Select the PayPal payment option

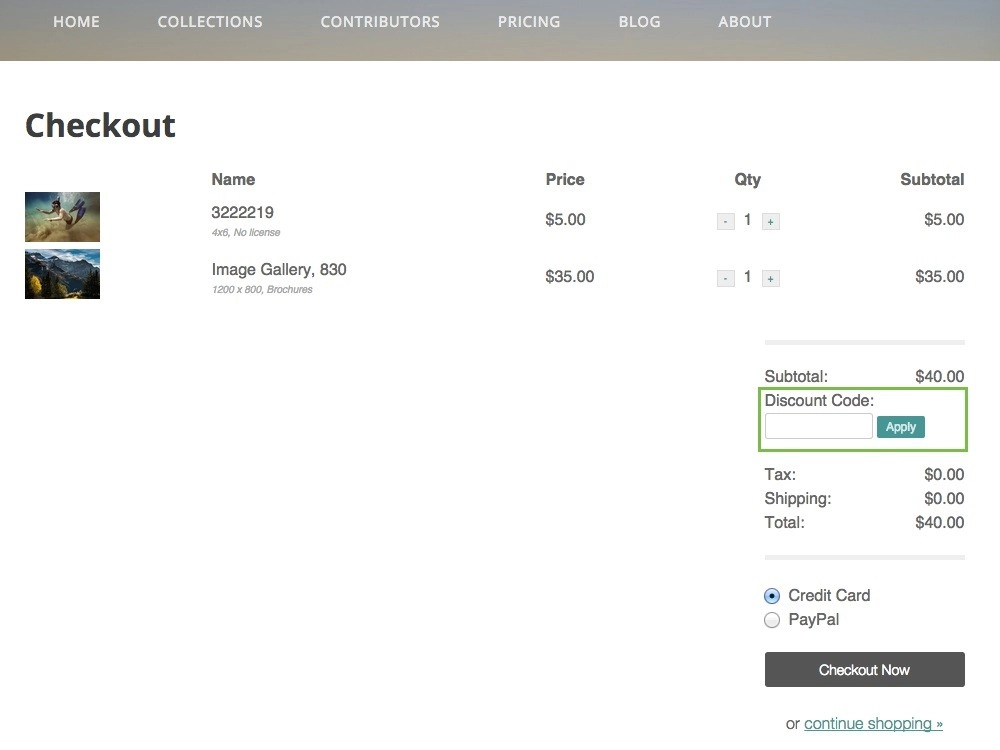[772, 620]
